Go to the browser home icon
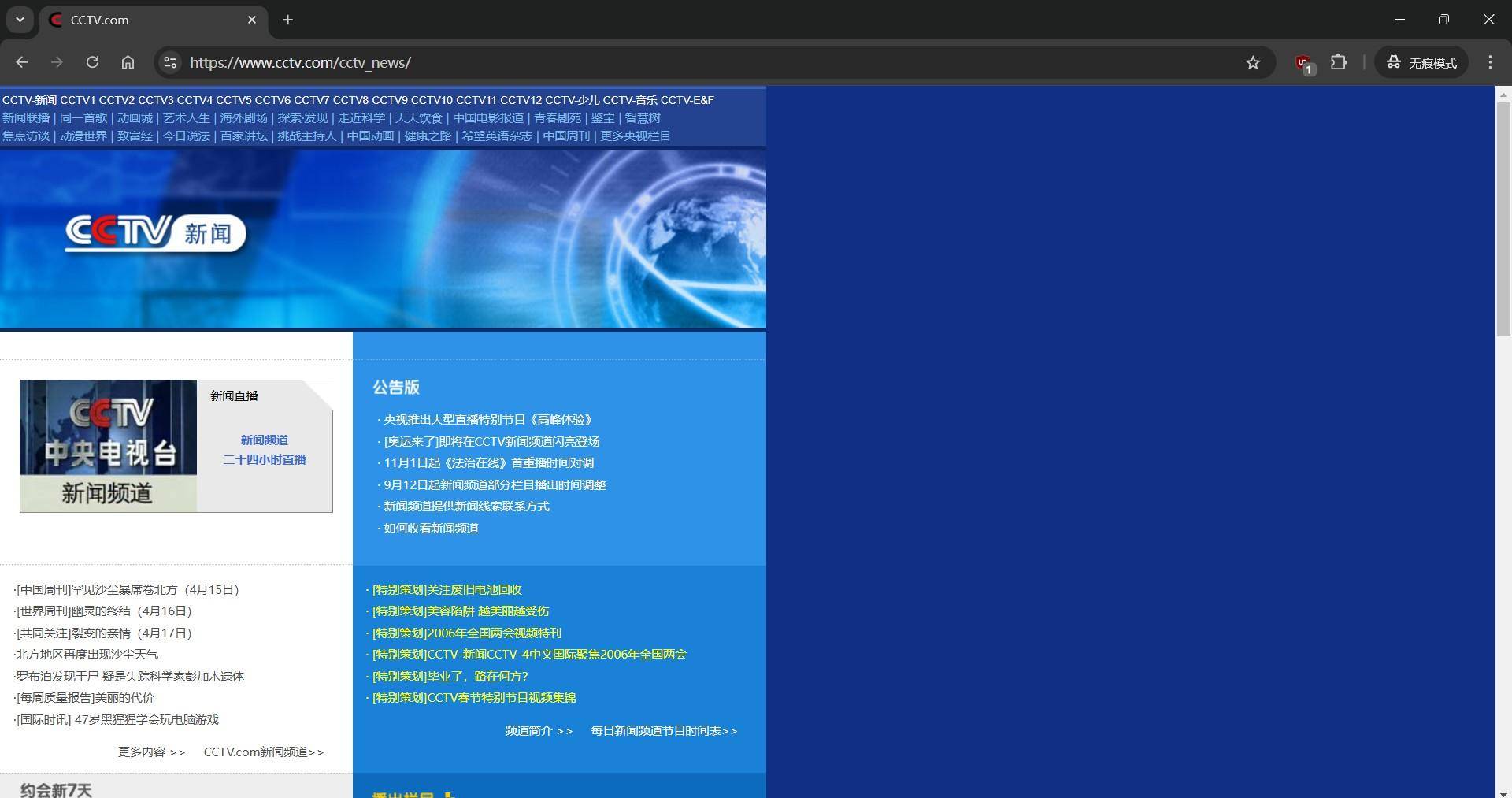This screenshot has height=798, width=1512. tap(128, 62)
